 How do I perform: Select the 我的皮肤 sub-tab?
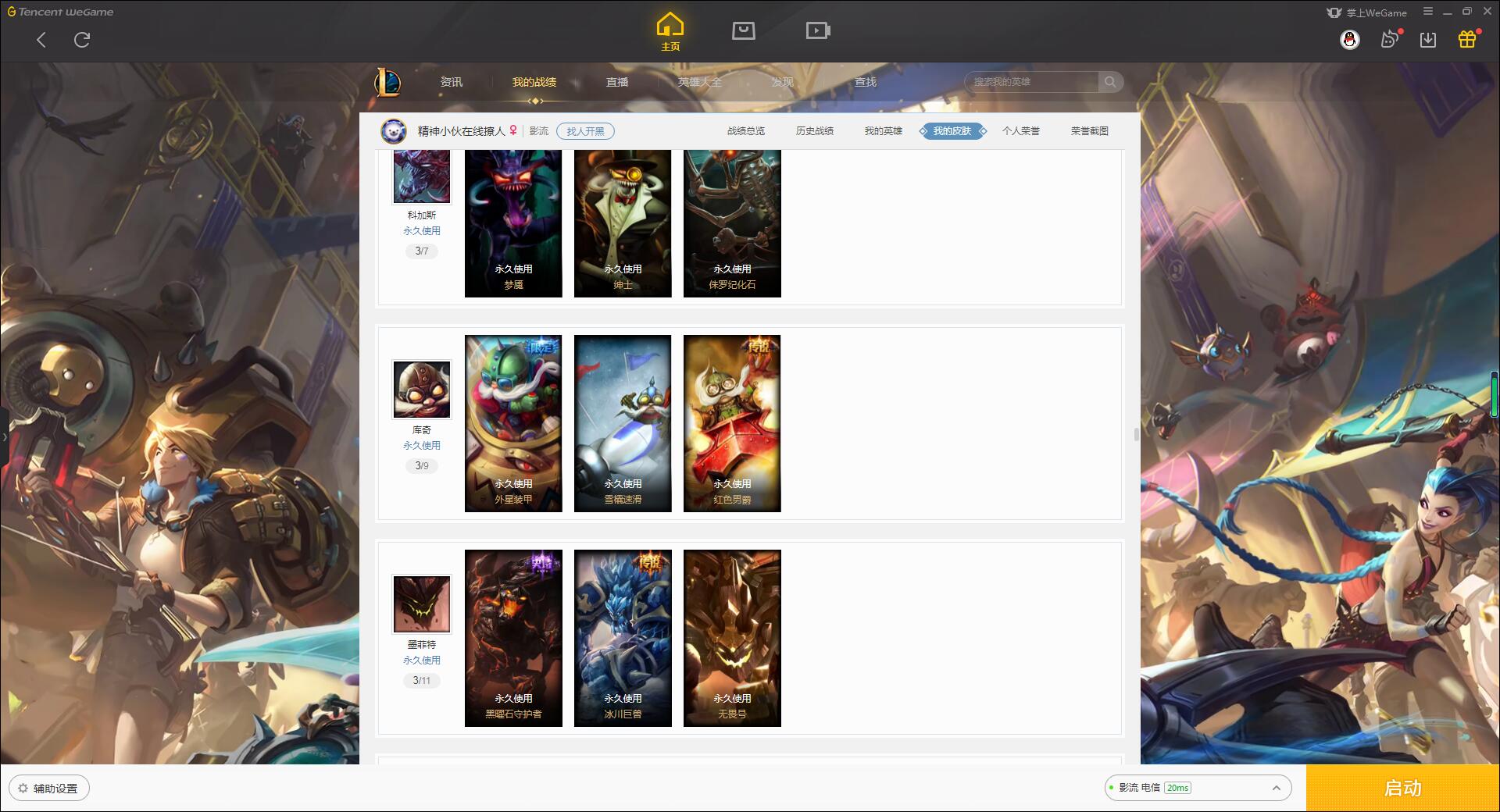coord(952,131)
